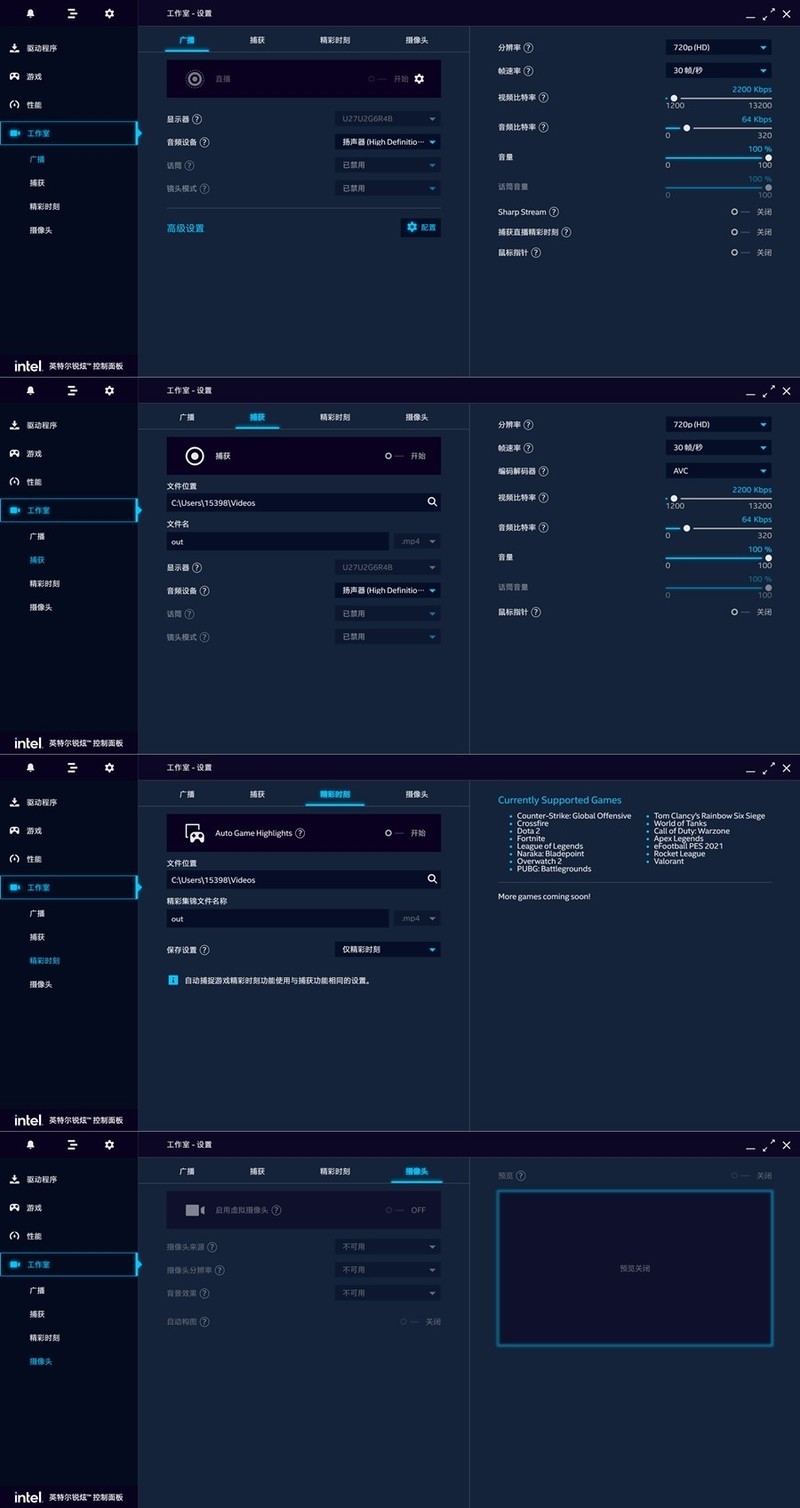Show help icon next to 摄像头来源
The width and height of the screenshot is (800, 1508).
coord(212,1247)
